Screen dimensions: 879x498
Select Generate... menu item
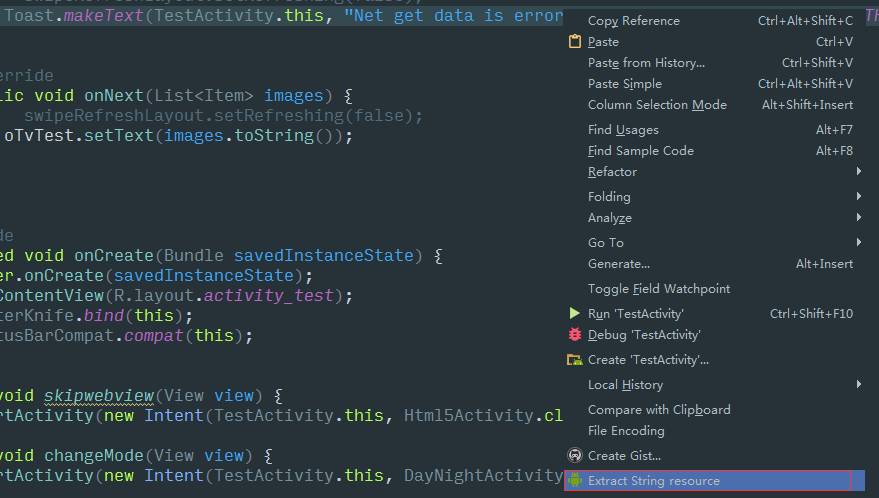714,264
